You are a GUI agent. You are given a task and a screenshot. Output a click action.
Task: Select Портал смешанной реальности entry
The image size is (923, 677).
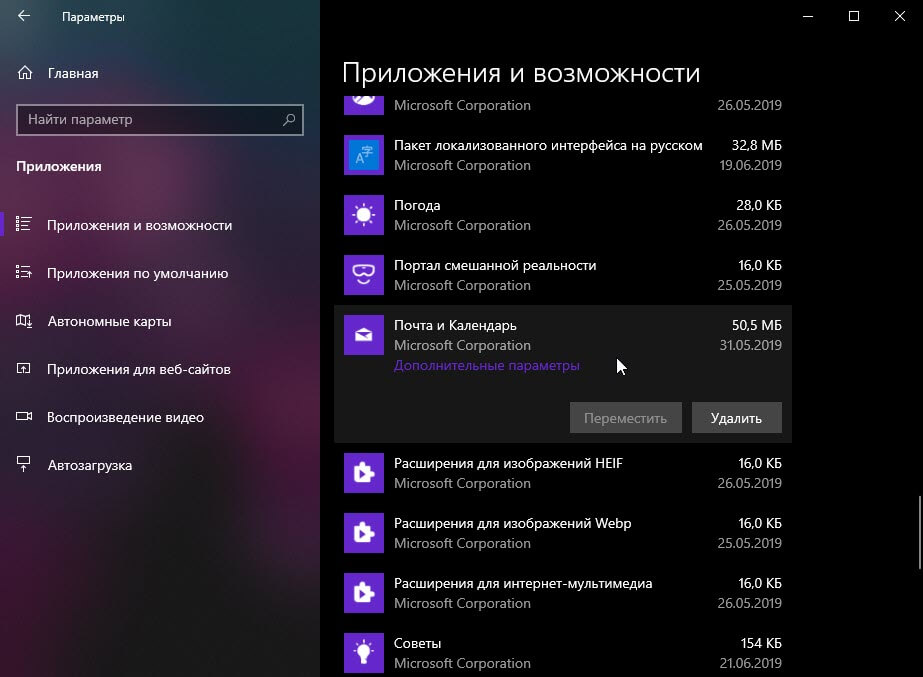pos(495,266)
